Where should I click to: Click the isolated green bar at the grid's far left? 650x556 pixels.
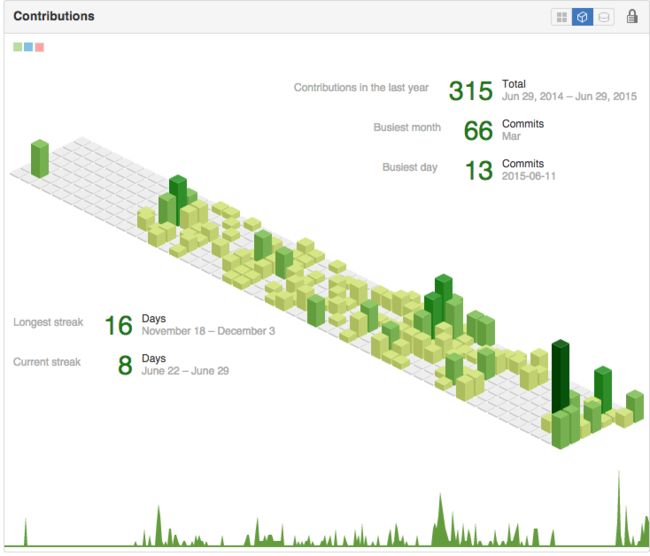coord(40,159)
